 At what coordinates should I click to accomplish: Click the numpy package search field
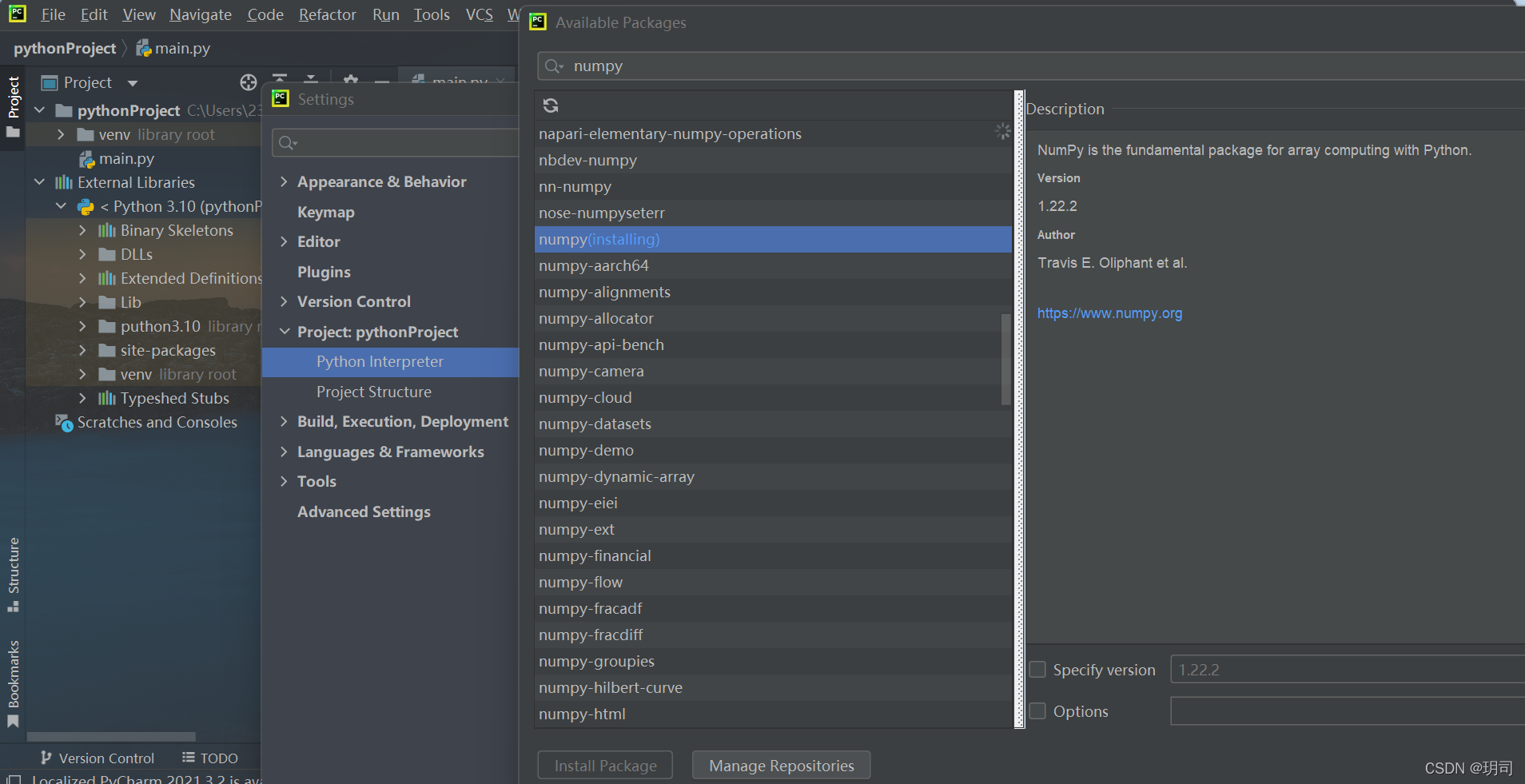[1031, 66]
